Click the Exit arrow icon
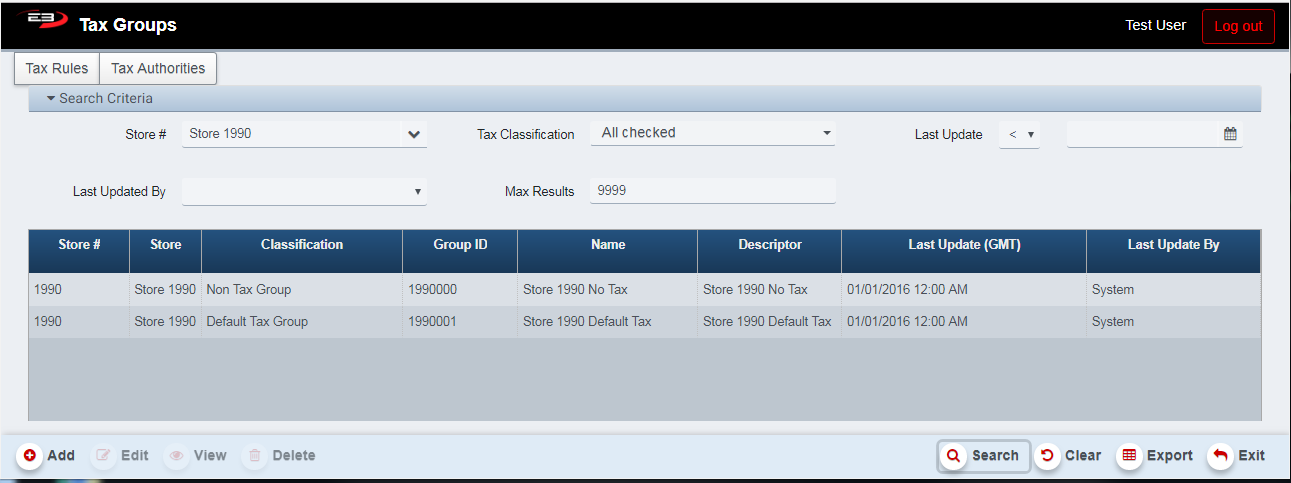The height and width of the screenshot is (483, 1291). click(x=1220, y=456)
